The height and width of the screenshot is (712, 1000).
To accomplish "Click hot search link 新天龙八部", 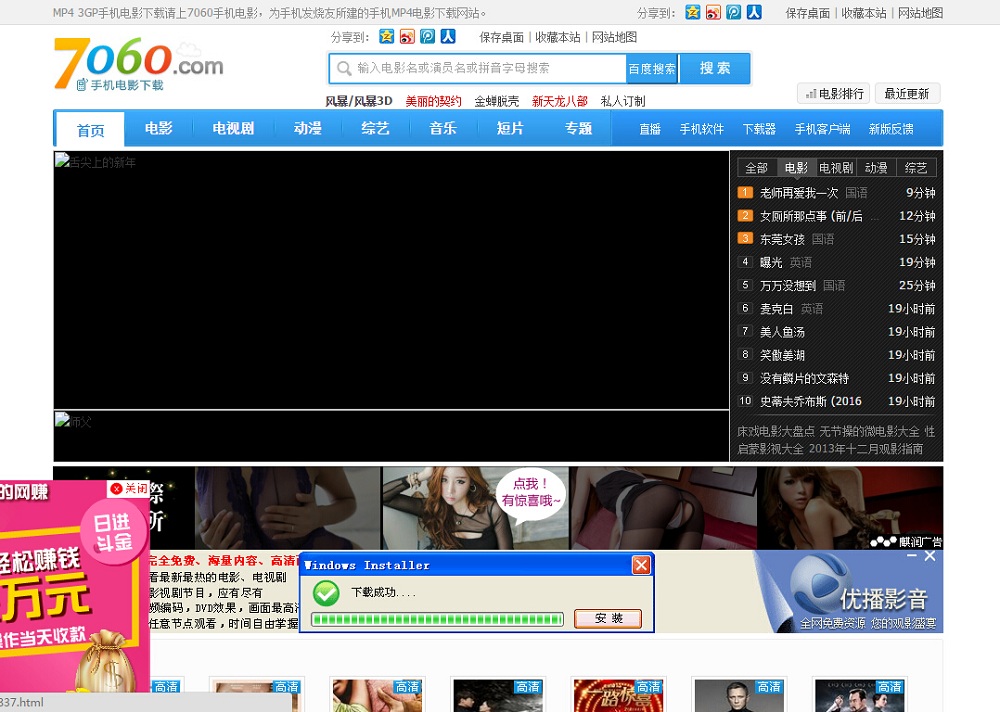I will point(559,101).
